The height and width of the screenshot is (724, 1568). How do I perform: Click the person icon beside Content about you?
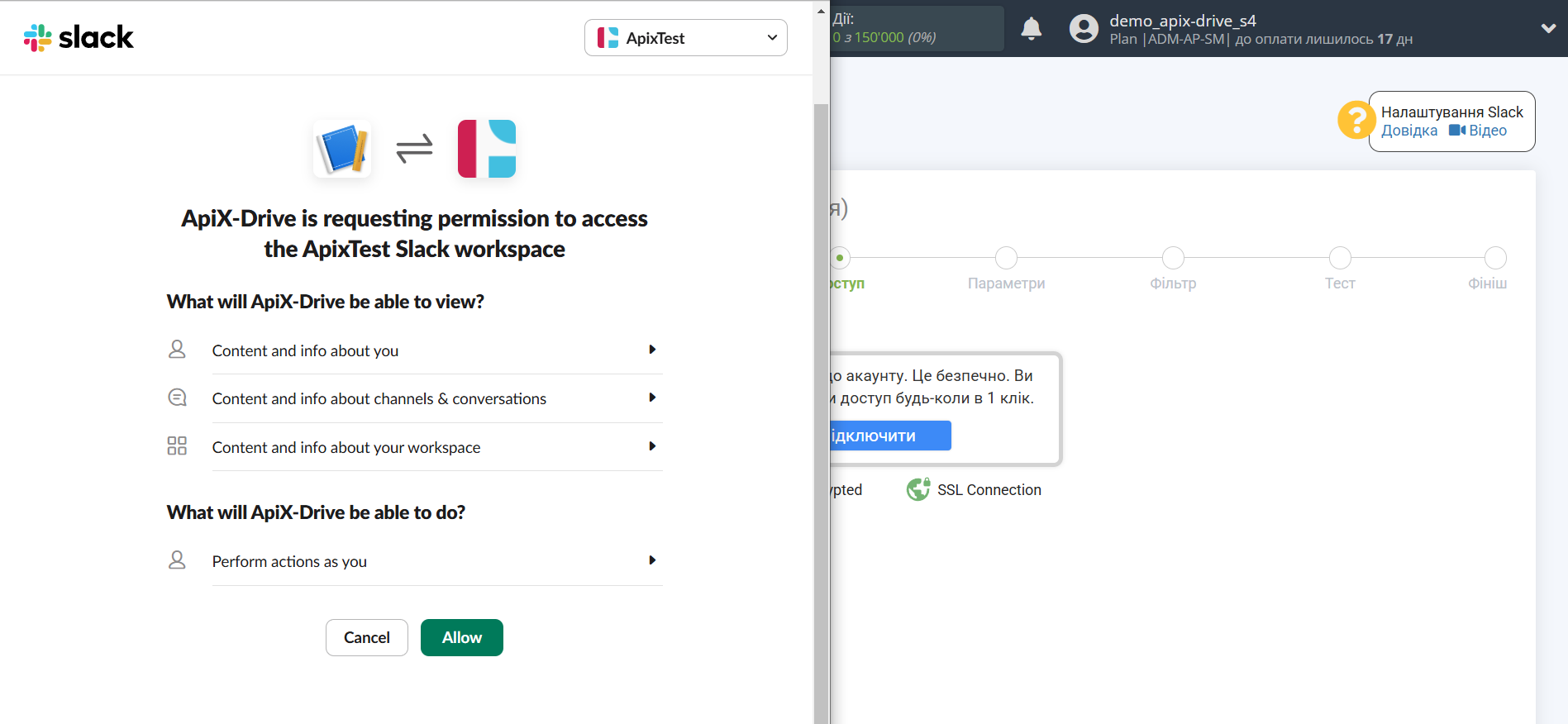177,350
